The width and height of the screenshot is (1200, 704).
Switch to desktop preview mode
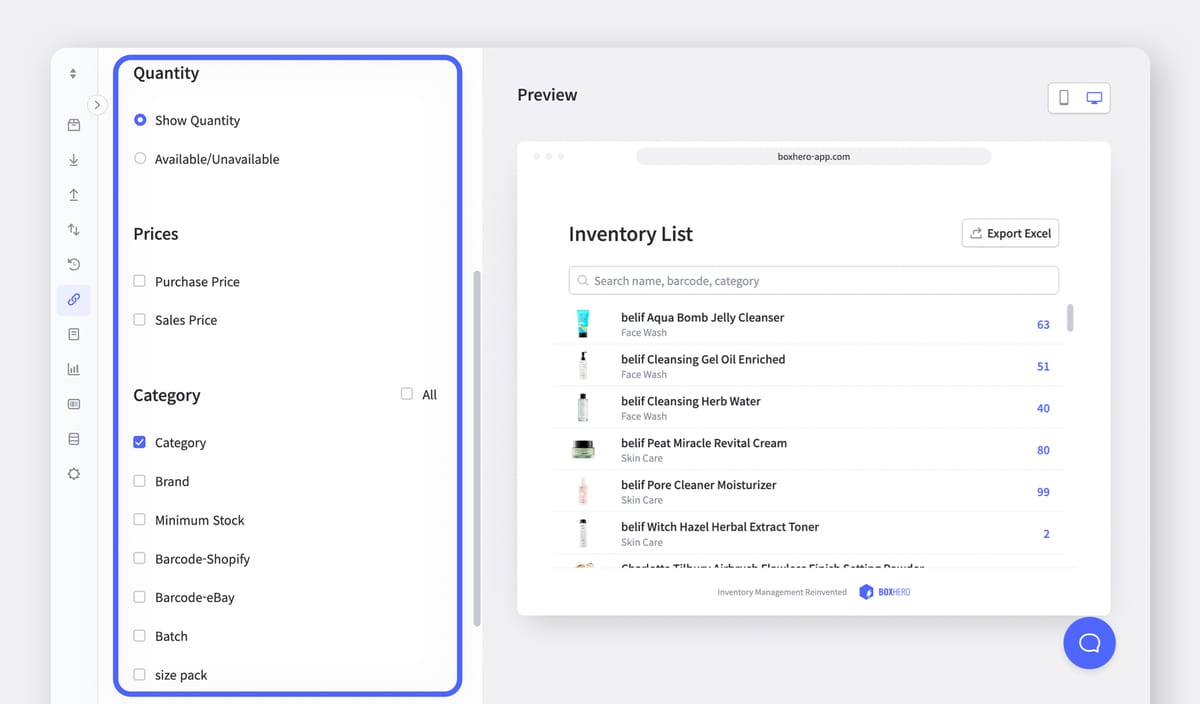click(1094, 97)
